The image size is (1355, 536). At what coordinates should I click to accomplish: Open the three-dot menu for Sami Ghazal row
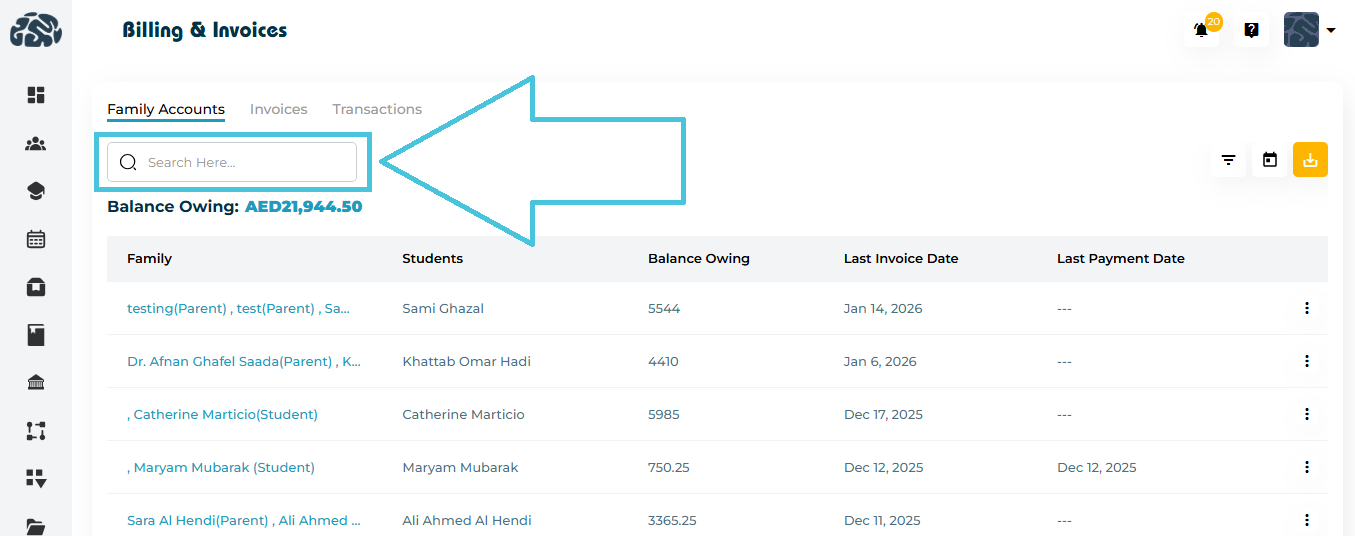[1306, 308]
